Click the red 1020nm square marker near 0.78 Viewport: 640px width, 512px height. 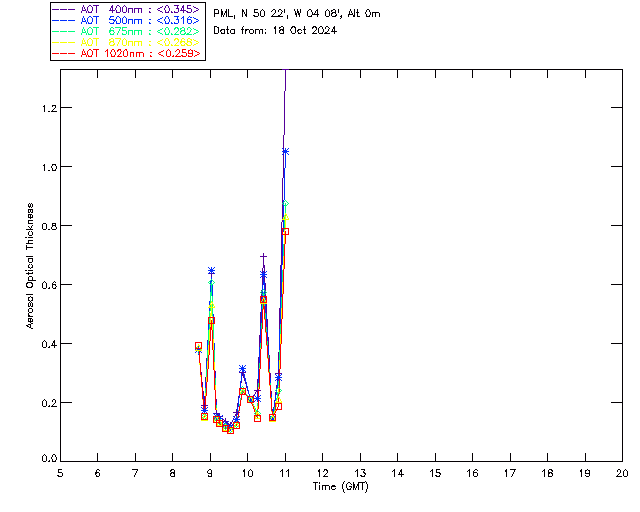[285, 232]
